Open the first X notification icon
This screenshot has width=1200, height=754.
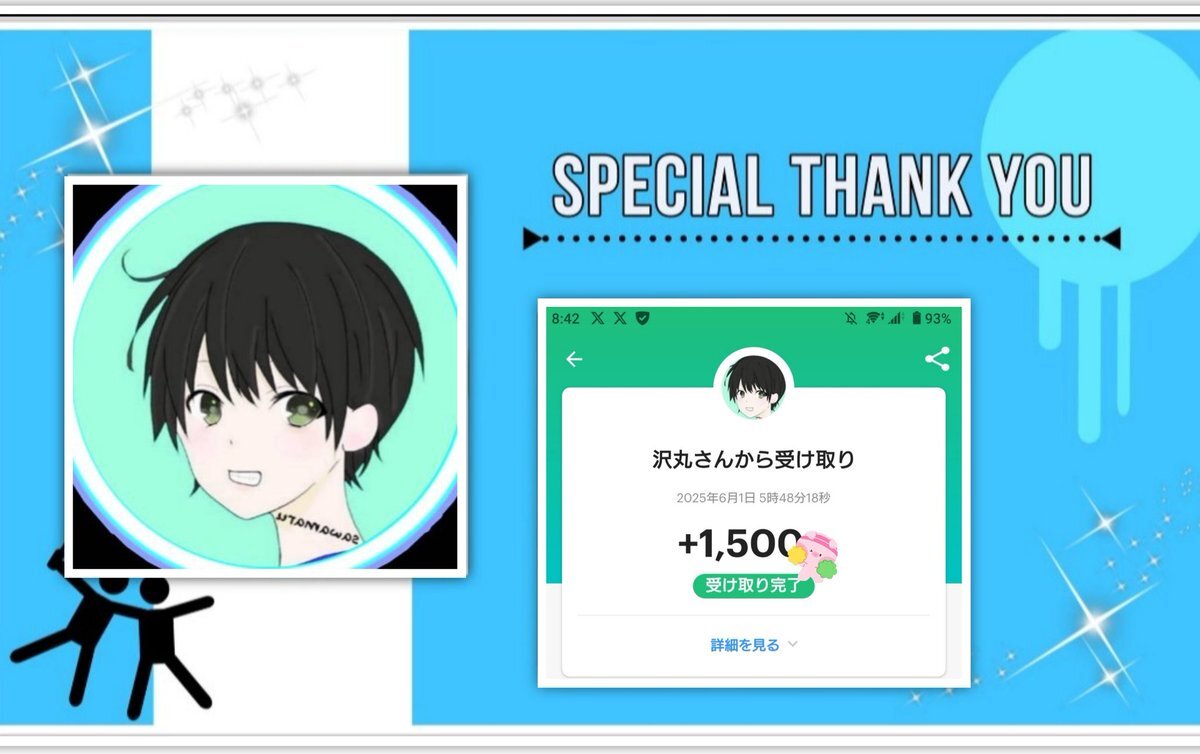coord(597,318)
